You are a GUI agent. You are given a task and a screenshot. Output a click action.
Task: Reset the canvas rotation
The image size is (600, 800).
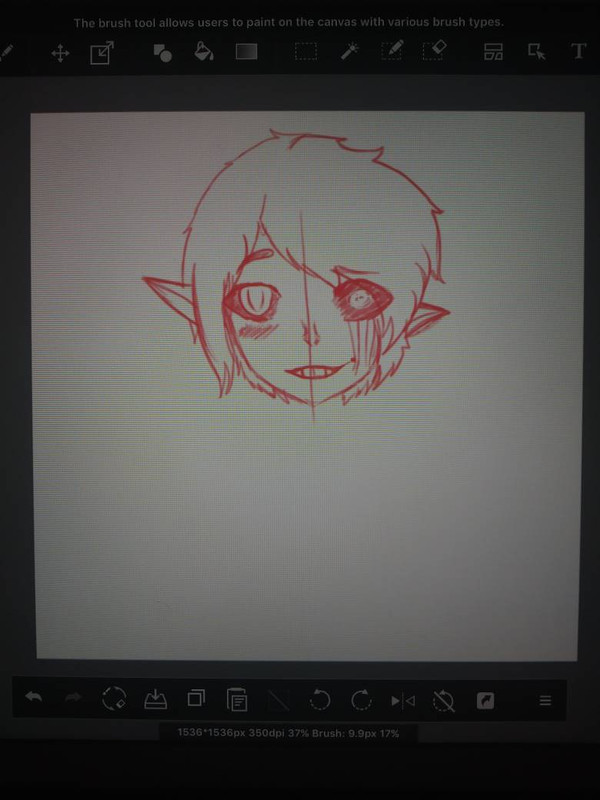(x=443, y=701)
